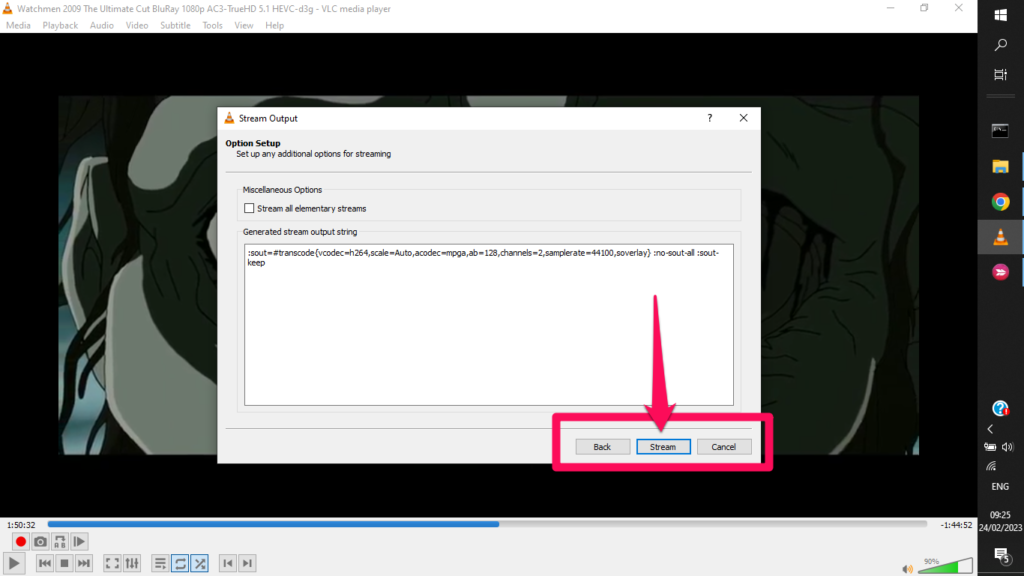
Task: Adjust the VLC volume slider
Action: 945,566
